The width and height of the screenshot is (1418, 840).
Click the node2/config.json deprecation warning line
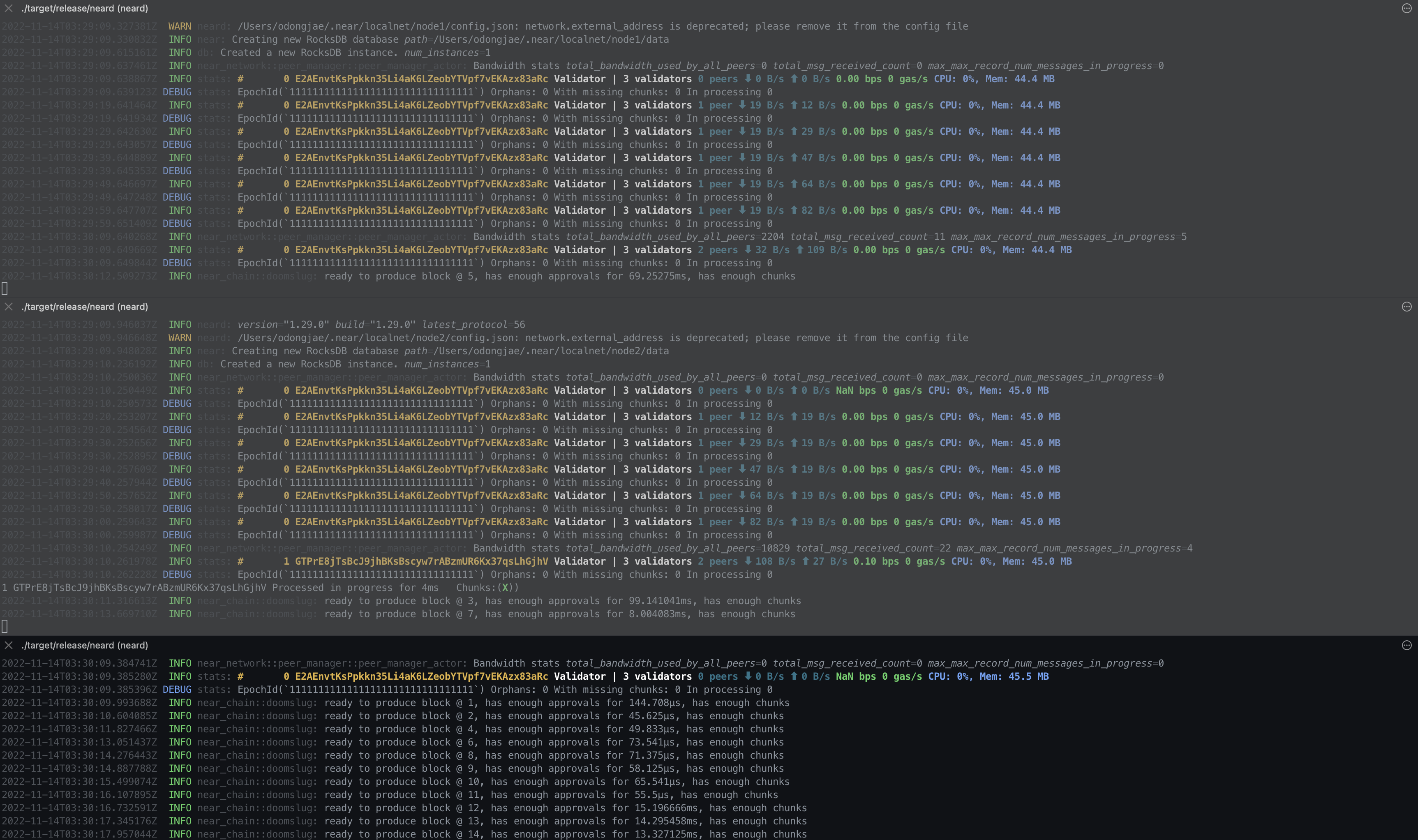[602, 338]
